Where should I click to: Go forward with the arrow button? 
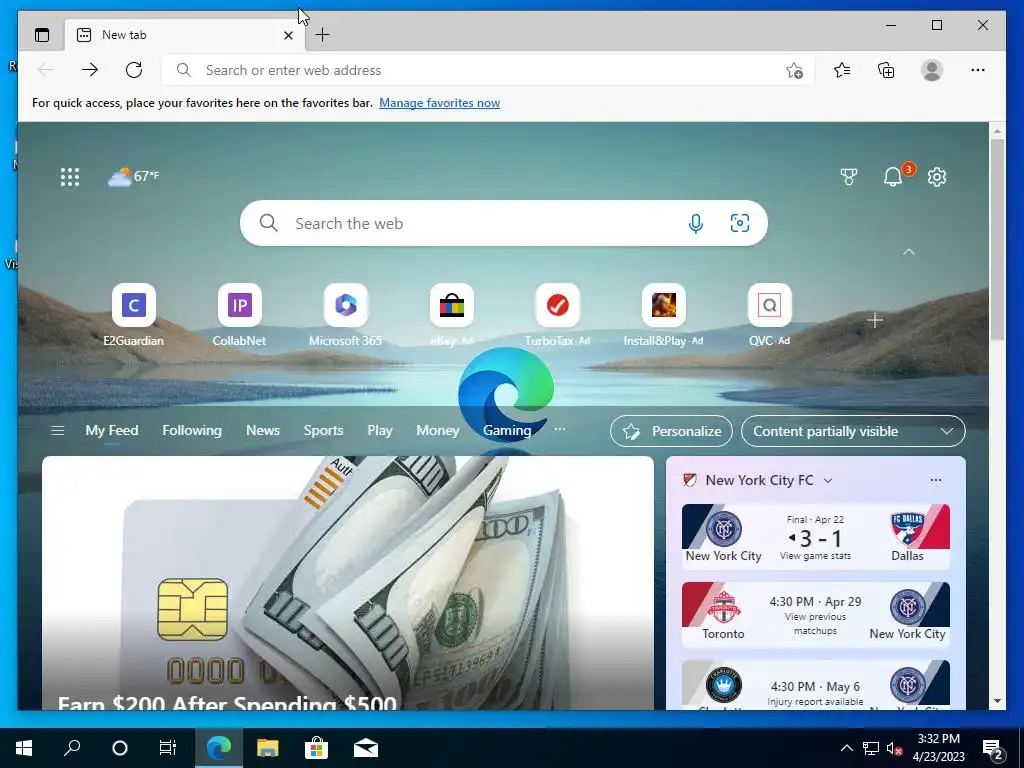(x=90, y=70)
